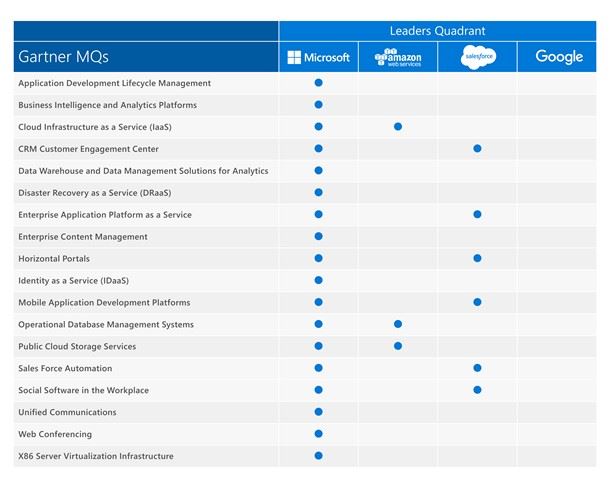
Task: Click Amazon dot for Operational Database Management
Action: click(398, 324)
